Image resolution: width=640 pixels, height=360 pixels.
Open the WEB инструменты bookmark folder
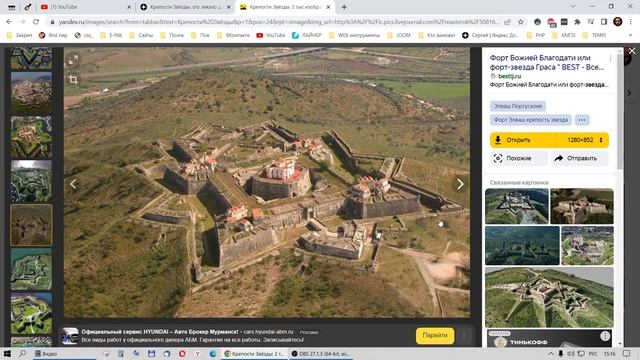354,36
